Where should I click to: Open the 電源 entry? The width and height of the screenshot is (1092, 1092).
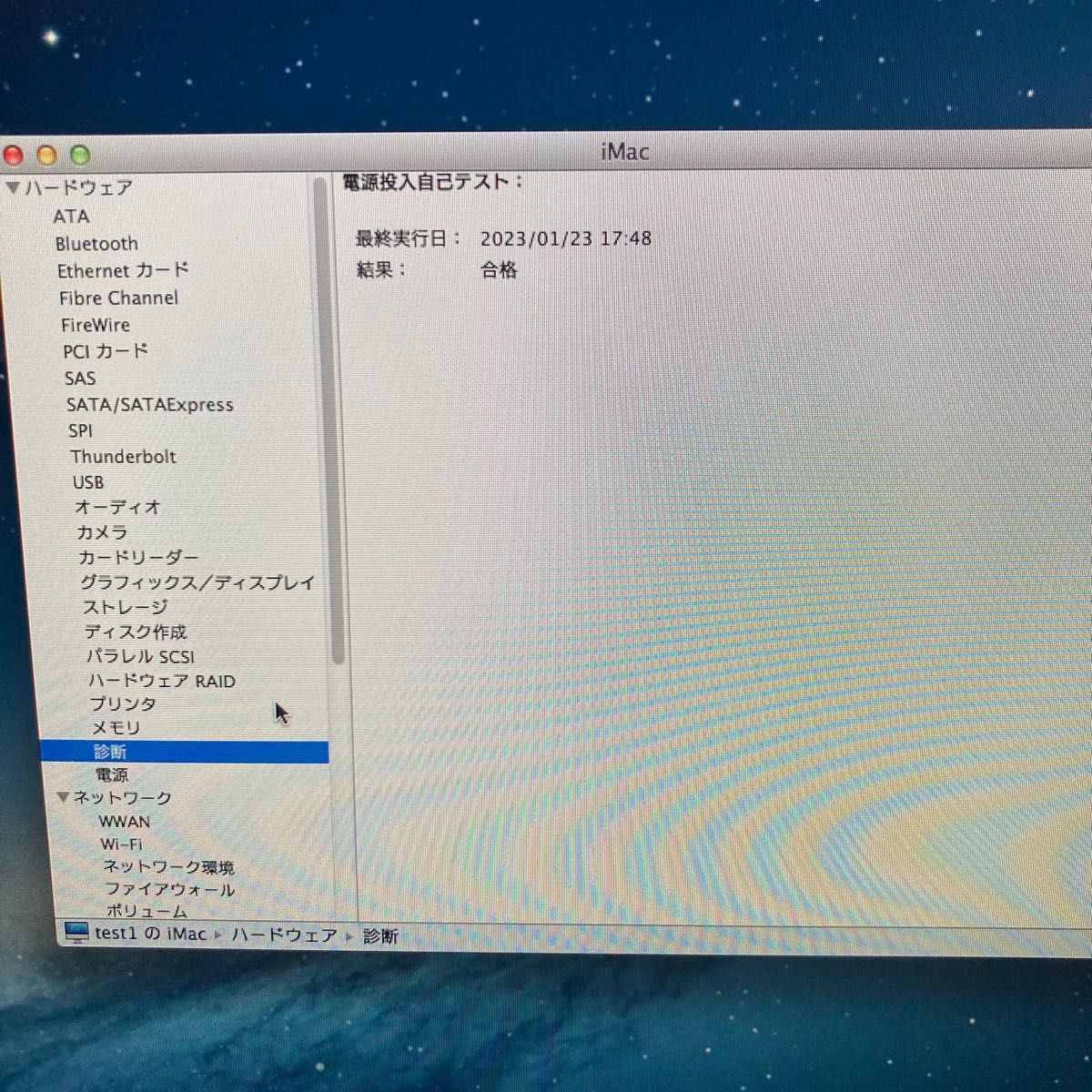(x=112, y=775)
